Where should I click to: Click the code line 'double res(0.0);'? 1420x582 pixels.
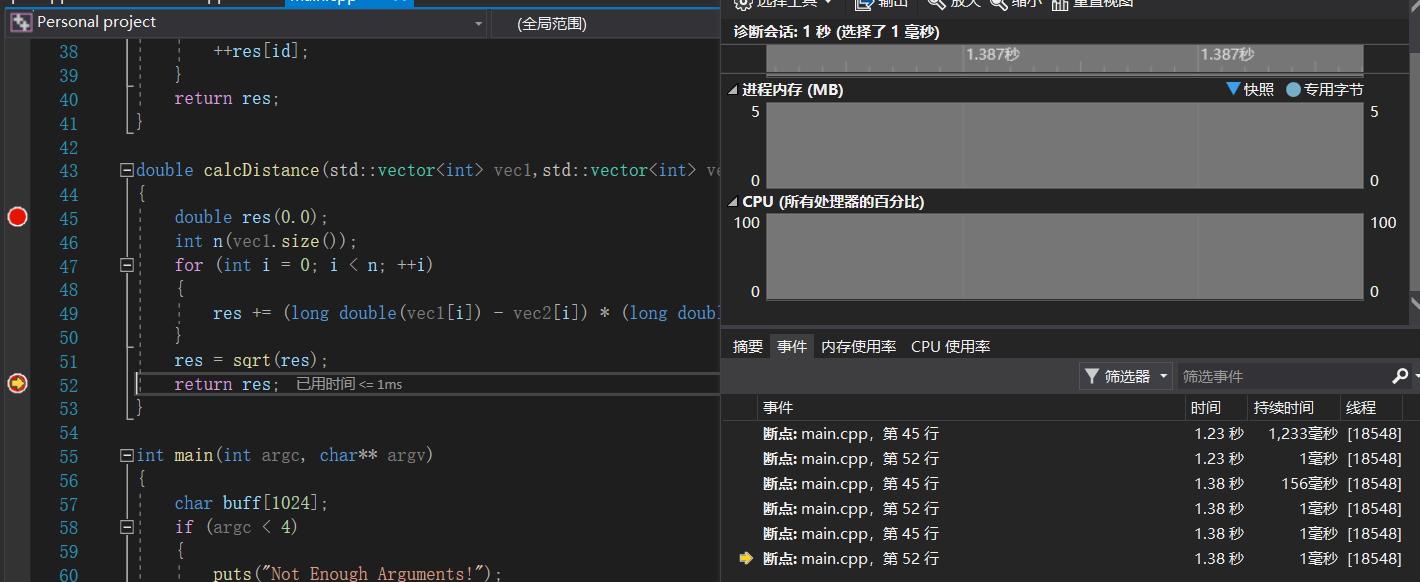pyautogui.click(x=251, y=217)
